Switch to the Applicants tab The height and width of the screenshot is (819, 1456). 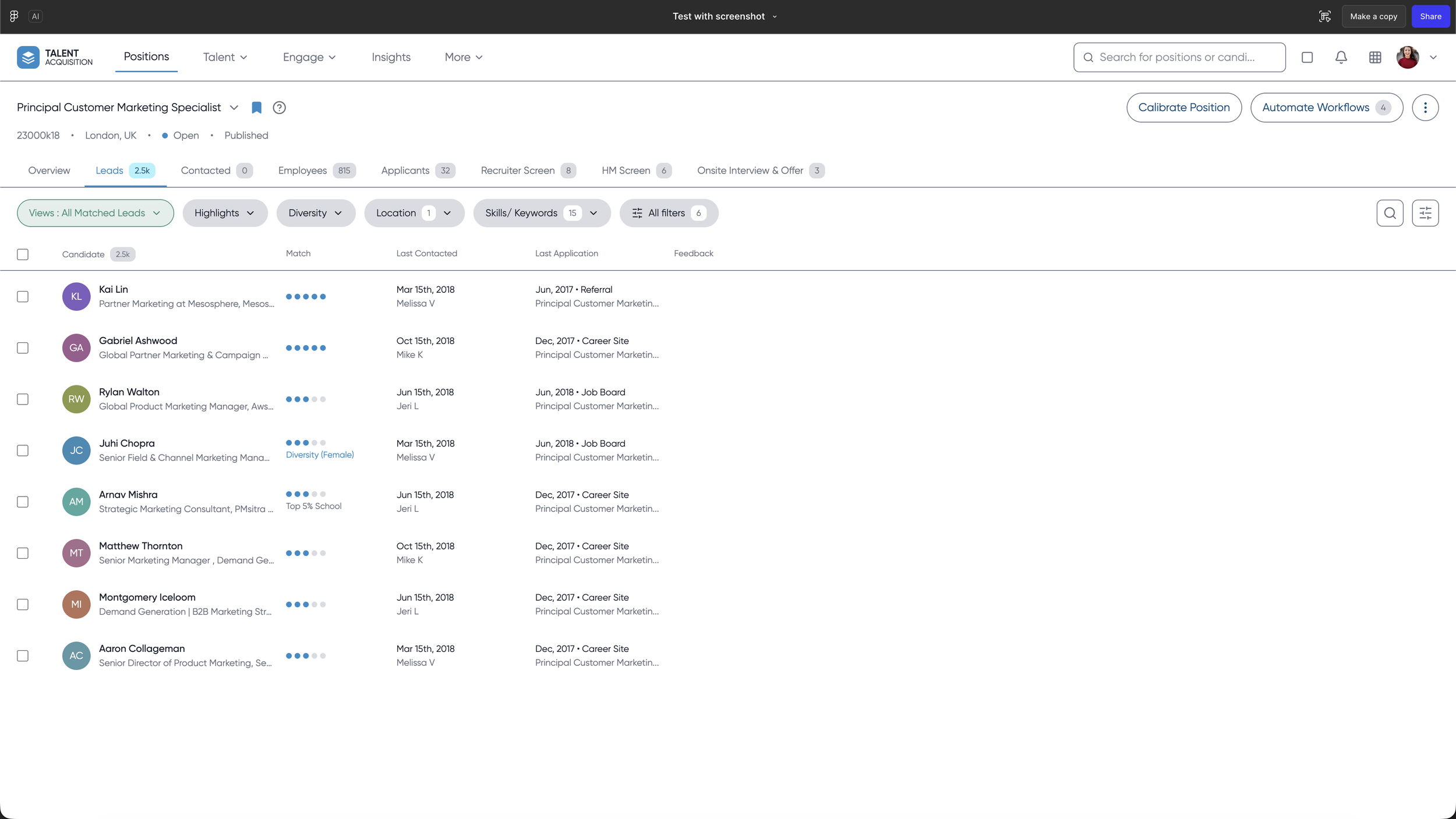click(417, 171)
